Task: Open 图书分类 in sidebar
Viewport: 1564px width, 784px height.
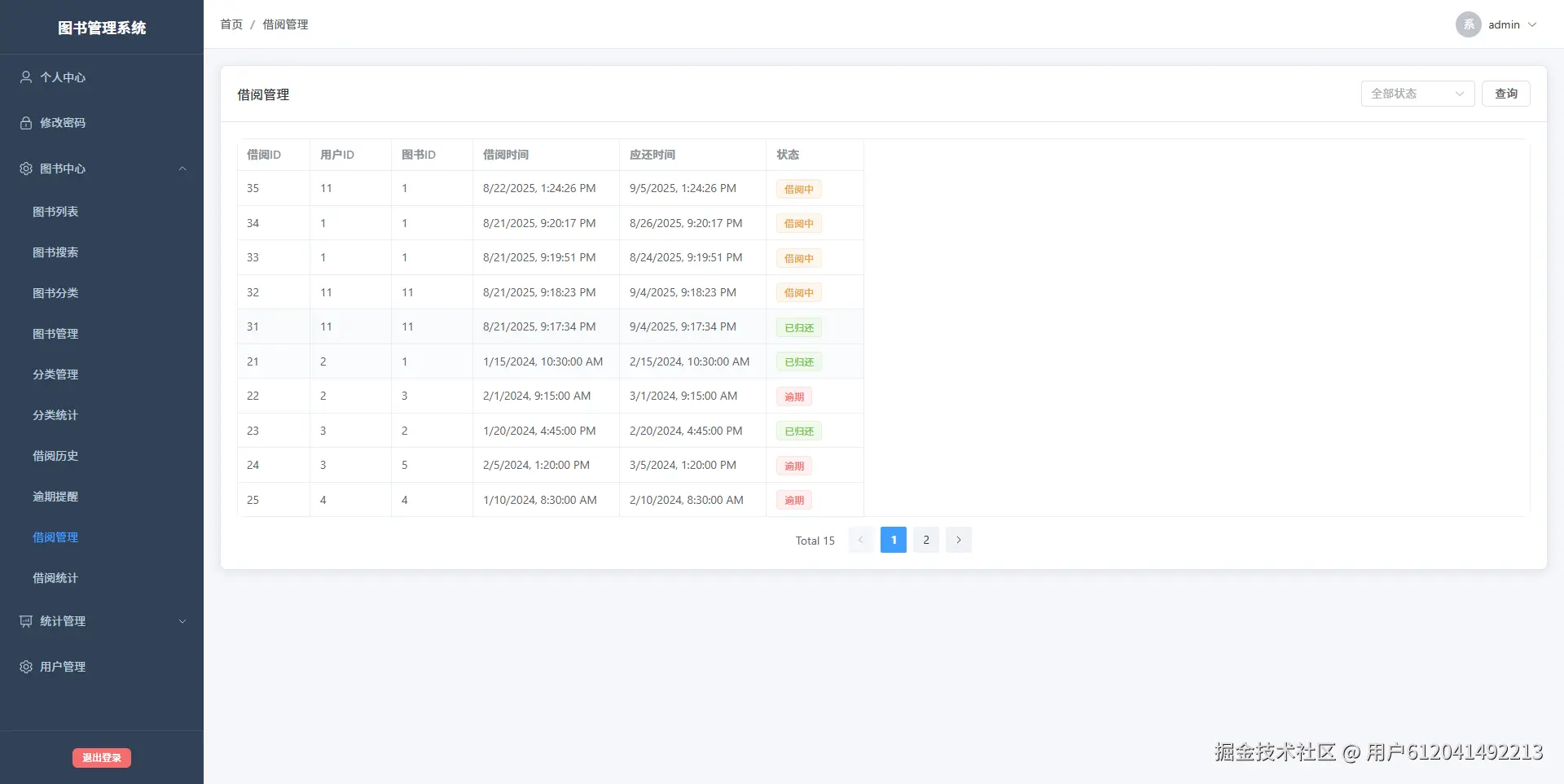Action: 102,293
